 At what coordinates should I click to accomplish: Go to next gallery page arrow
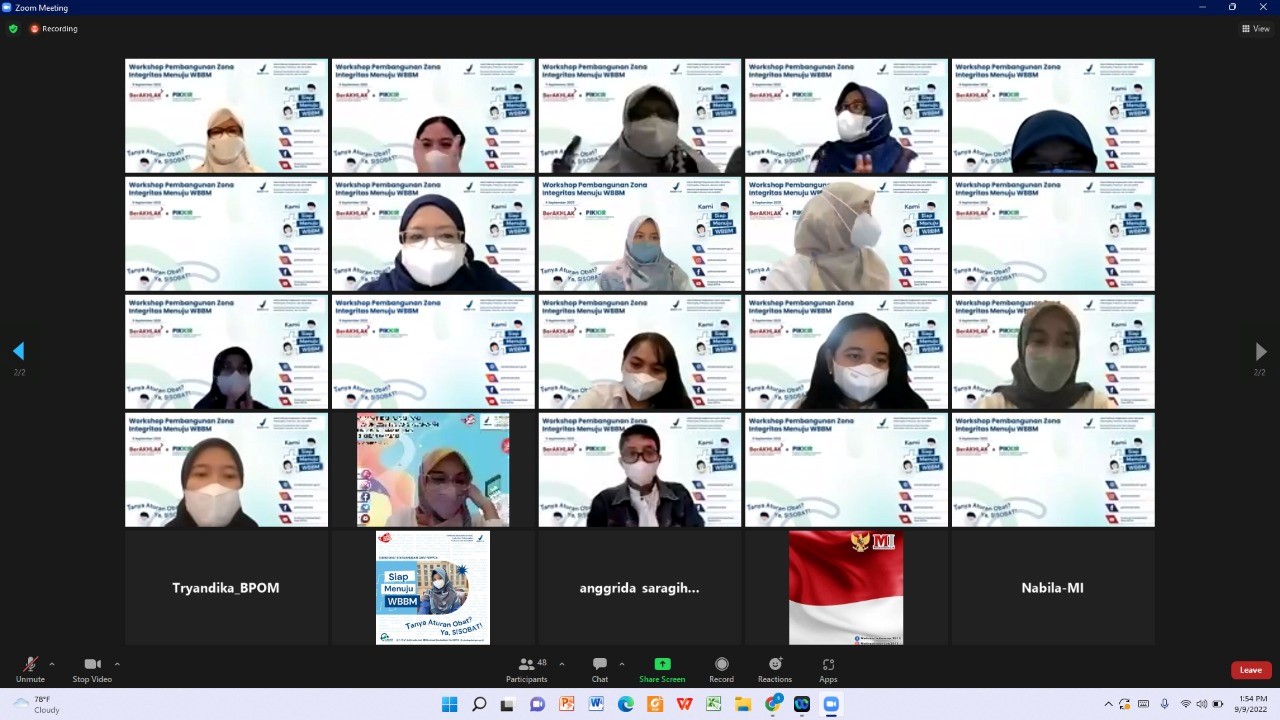point(1260,351)
